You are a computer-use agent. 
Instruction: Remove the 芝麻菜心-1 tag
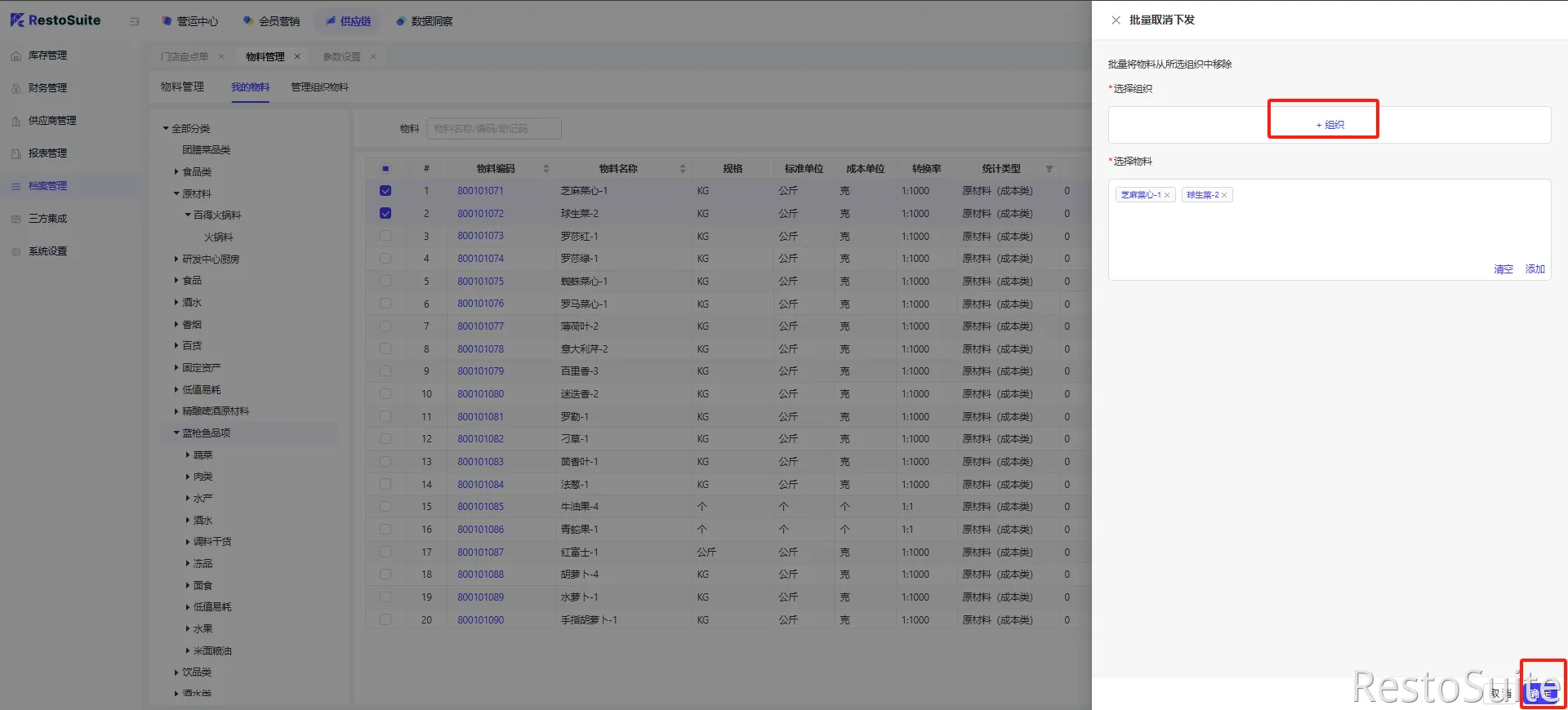(x=1167, y=195)
